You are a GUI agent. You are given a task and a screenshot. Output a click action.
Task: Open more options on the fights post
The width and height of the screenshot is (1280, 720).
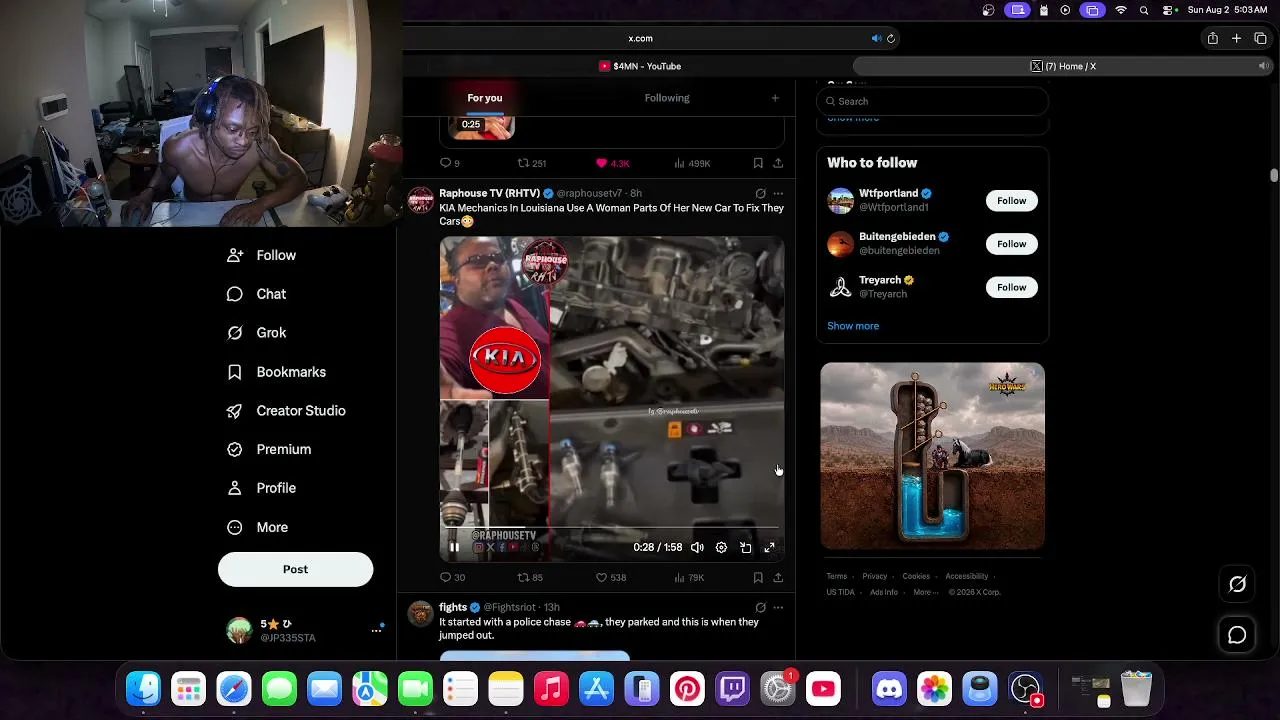(x=778, y=607)
